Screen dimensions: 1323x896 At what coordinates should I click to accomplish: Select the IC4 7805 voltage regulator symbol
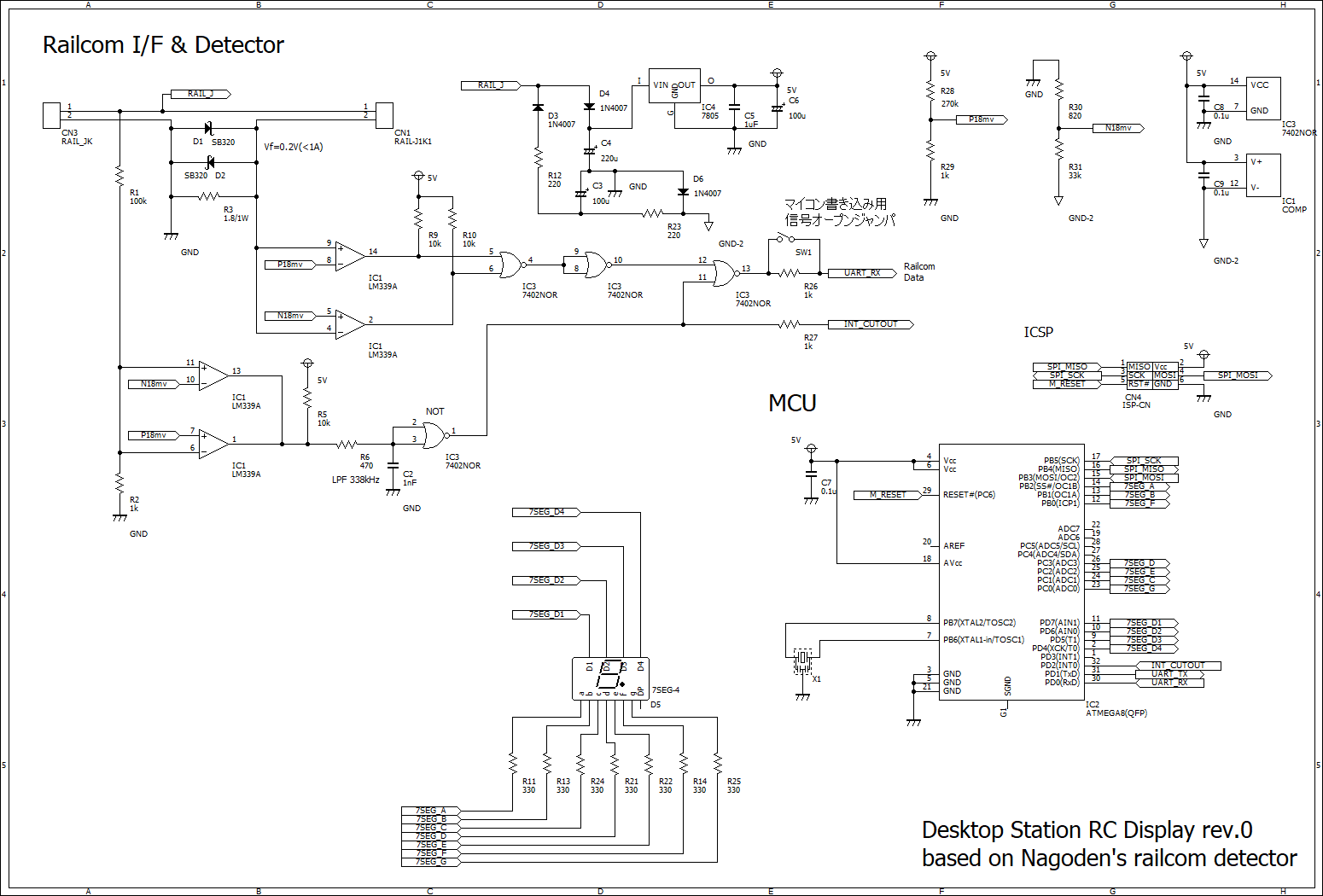tap(674, 86)
